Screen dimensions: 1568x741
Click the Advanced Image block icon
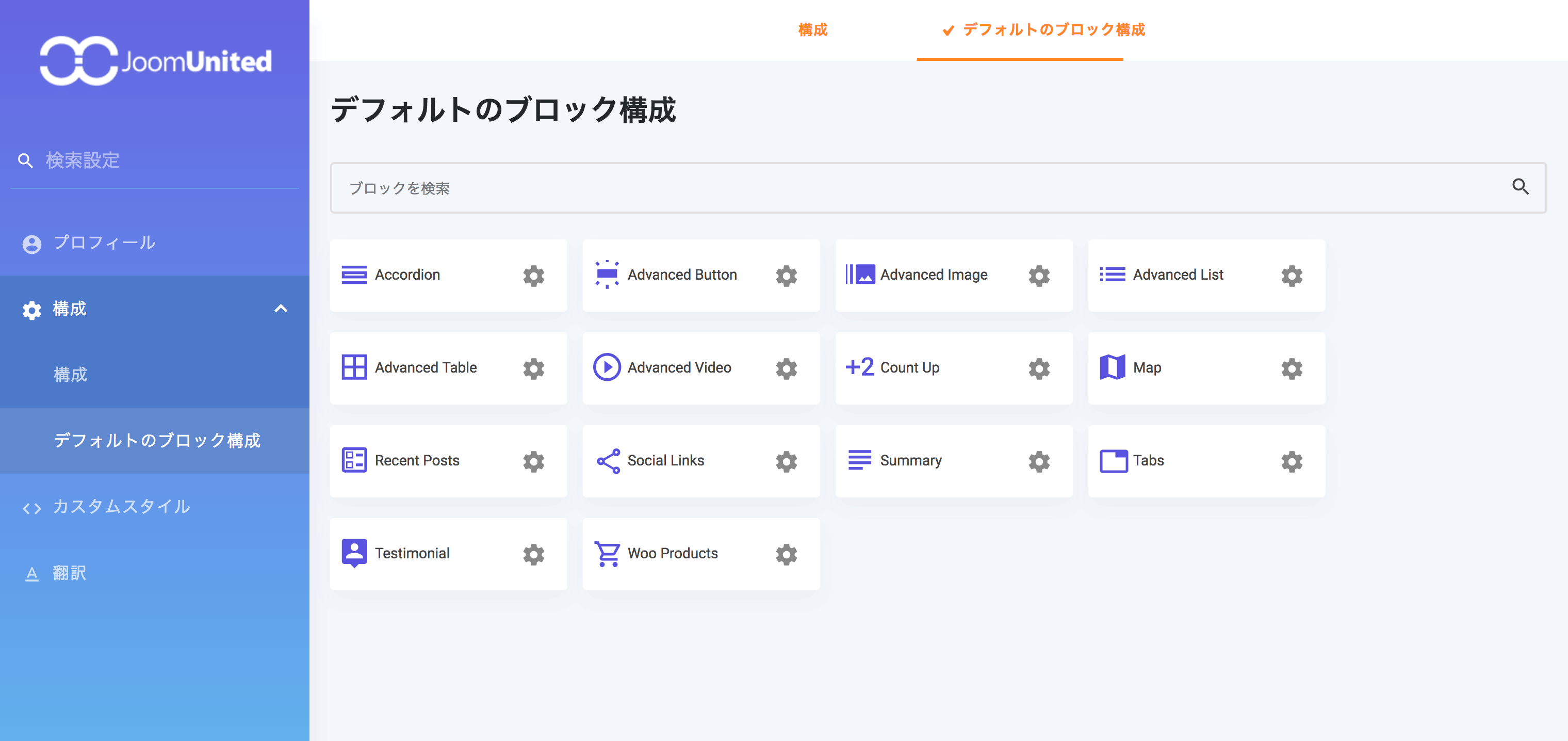[x=860, y=275]
